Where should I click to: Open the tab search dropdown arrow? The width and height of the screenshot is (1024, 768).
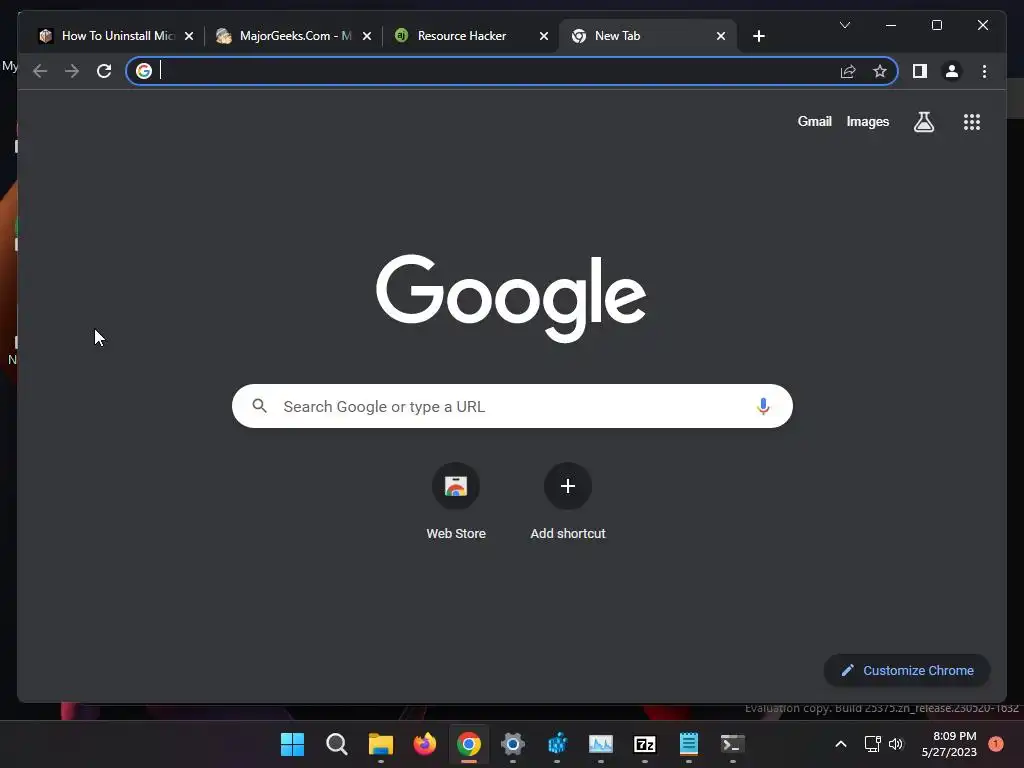(x=844, y=25)
